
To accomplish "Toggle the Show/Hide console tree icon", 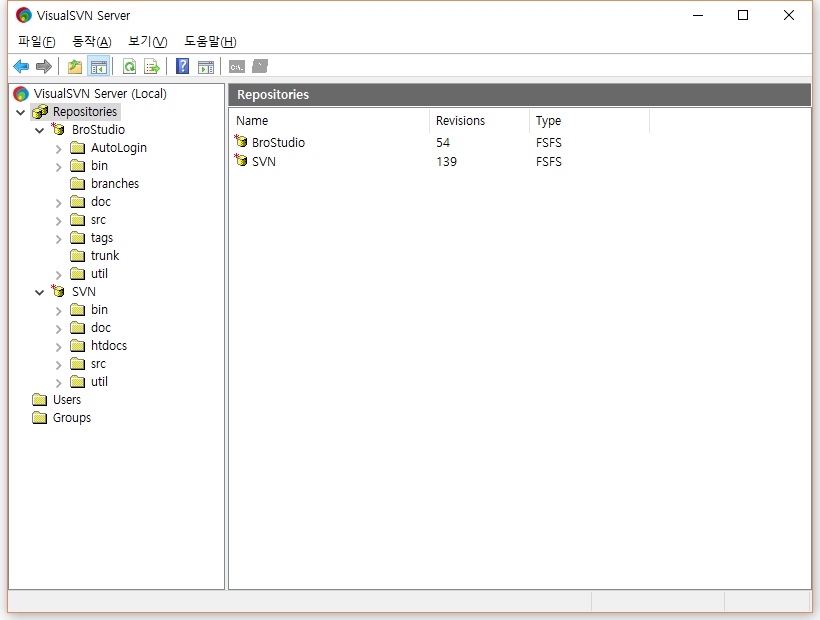I will pyautogui.click(x=99, y=66).
